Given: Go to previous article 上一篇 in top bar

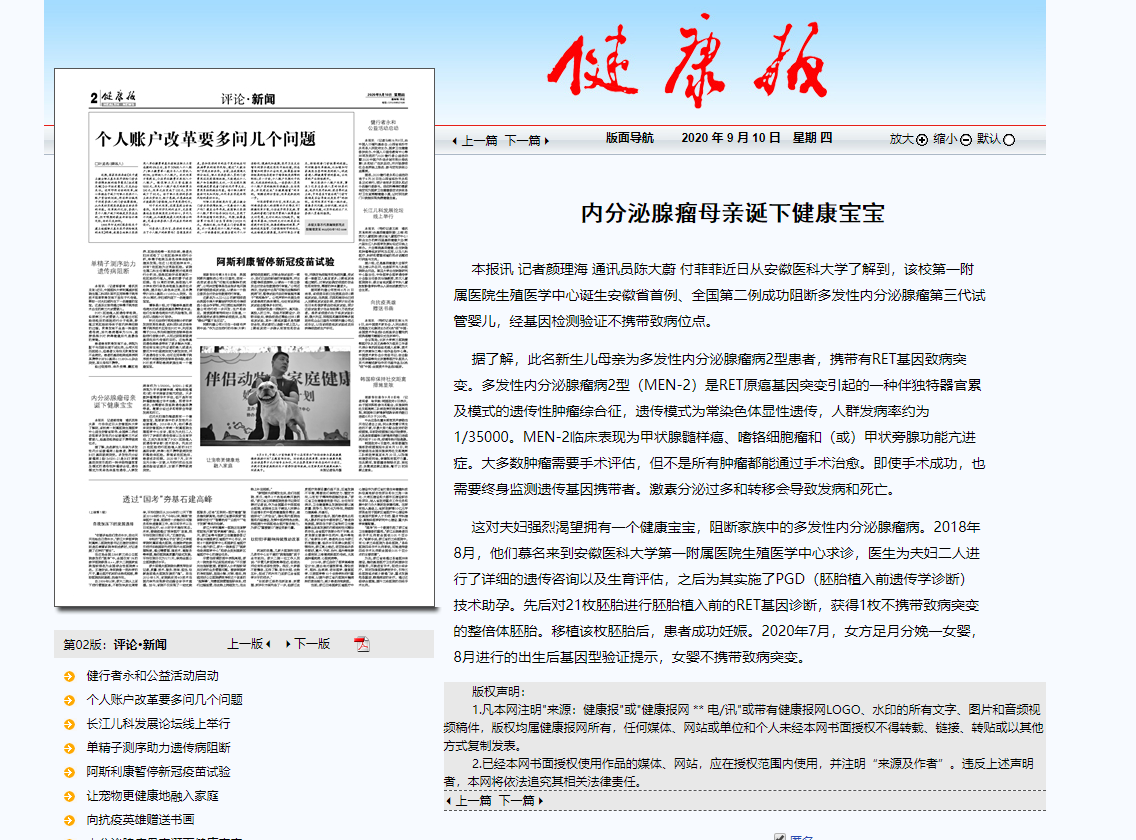Looking at the screenshot, I should (x=475, y=141).
